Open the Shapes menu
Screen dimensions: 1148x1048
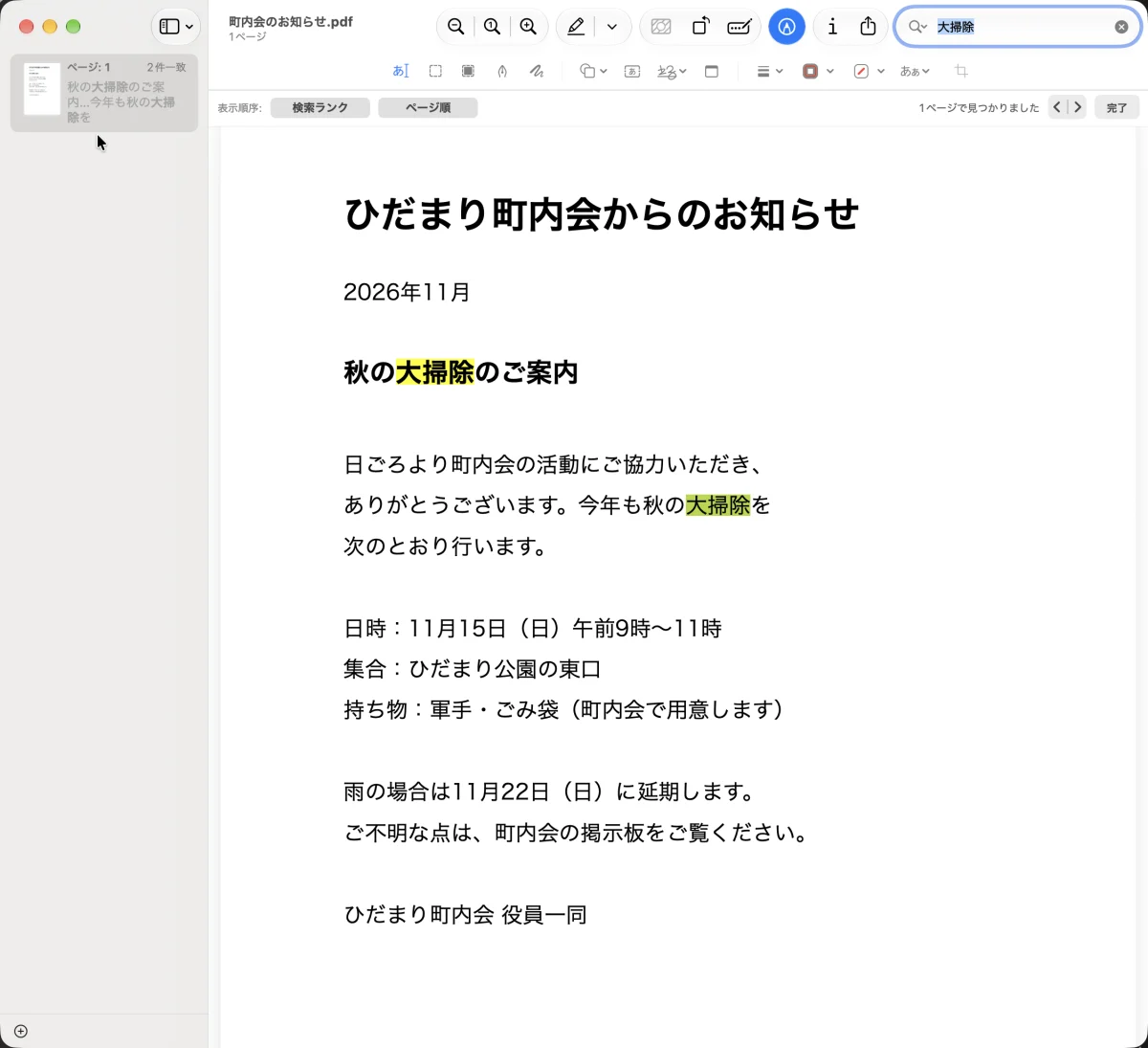point(593,71)
